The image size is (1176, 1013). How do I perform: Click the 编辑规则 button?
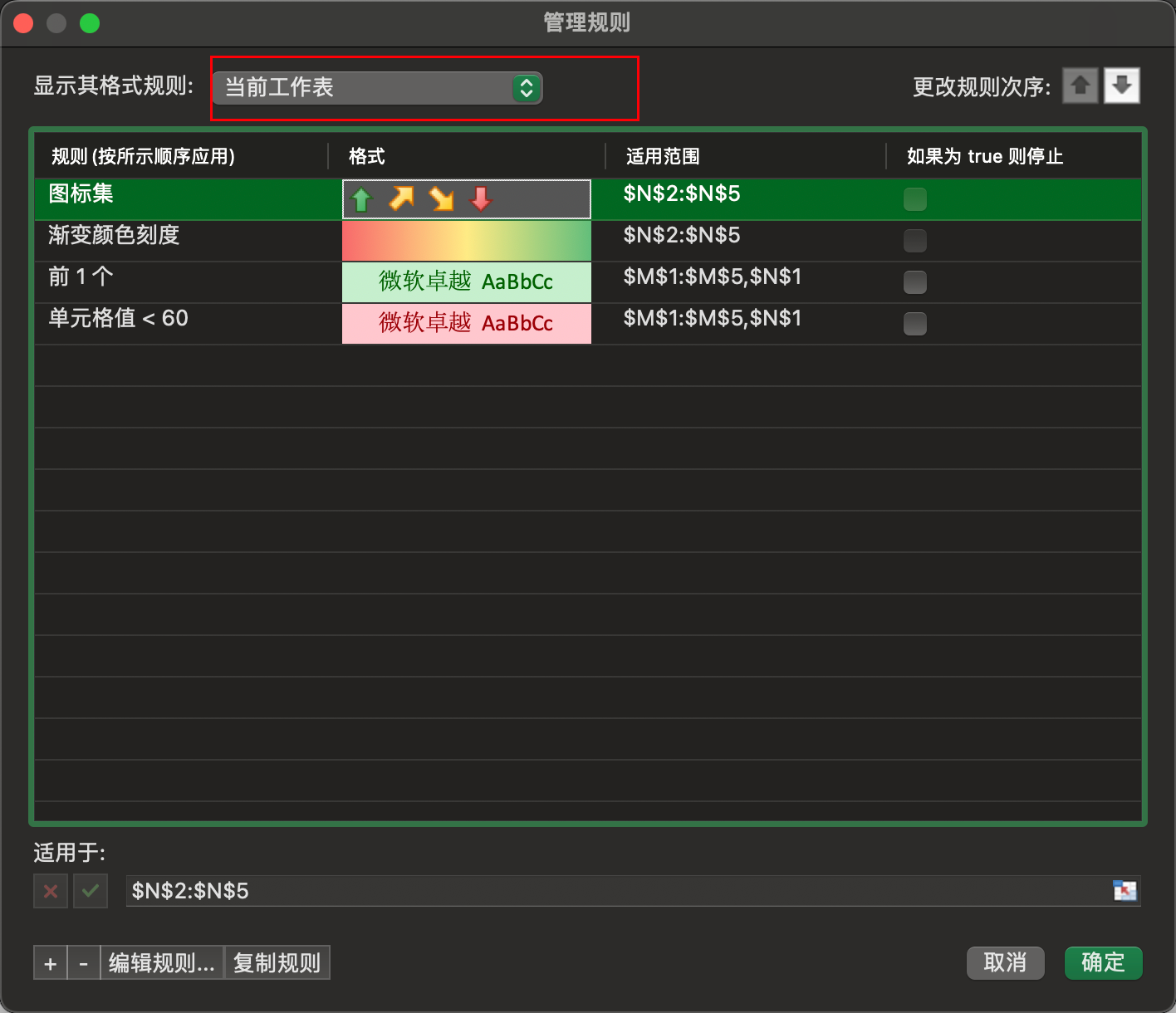(x=161, y=962)
